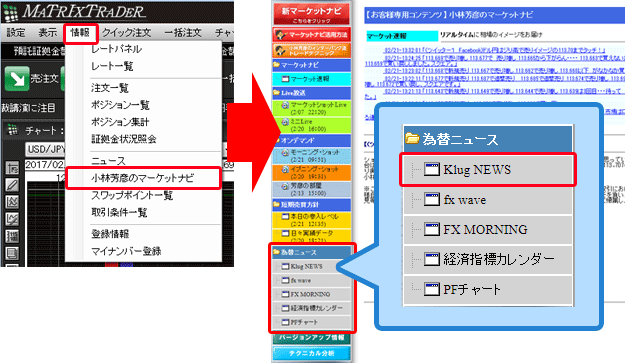Select the pencil drawing tool in chart sidebar
The image size is (625, 363).
[x=12, y=185]
